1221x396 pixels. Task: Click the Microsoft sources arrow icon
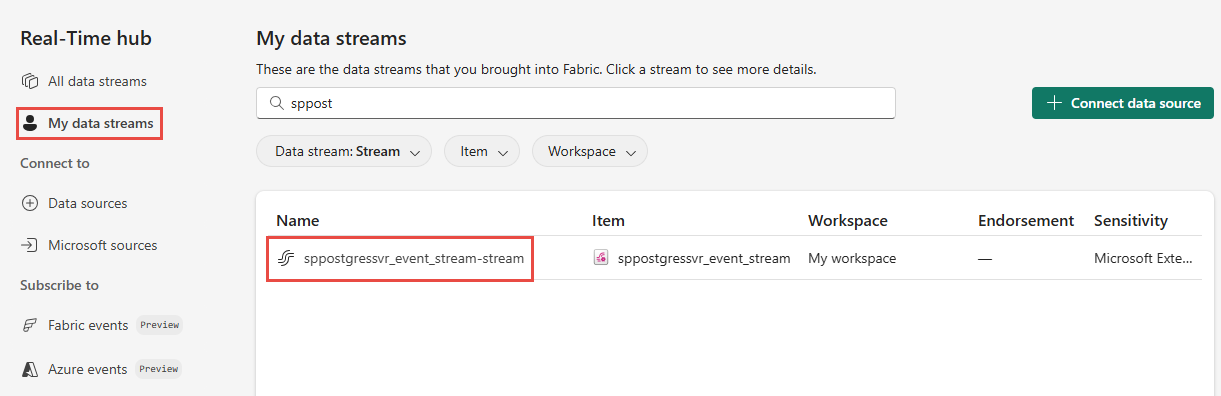[30, 245]
